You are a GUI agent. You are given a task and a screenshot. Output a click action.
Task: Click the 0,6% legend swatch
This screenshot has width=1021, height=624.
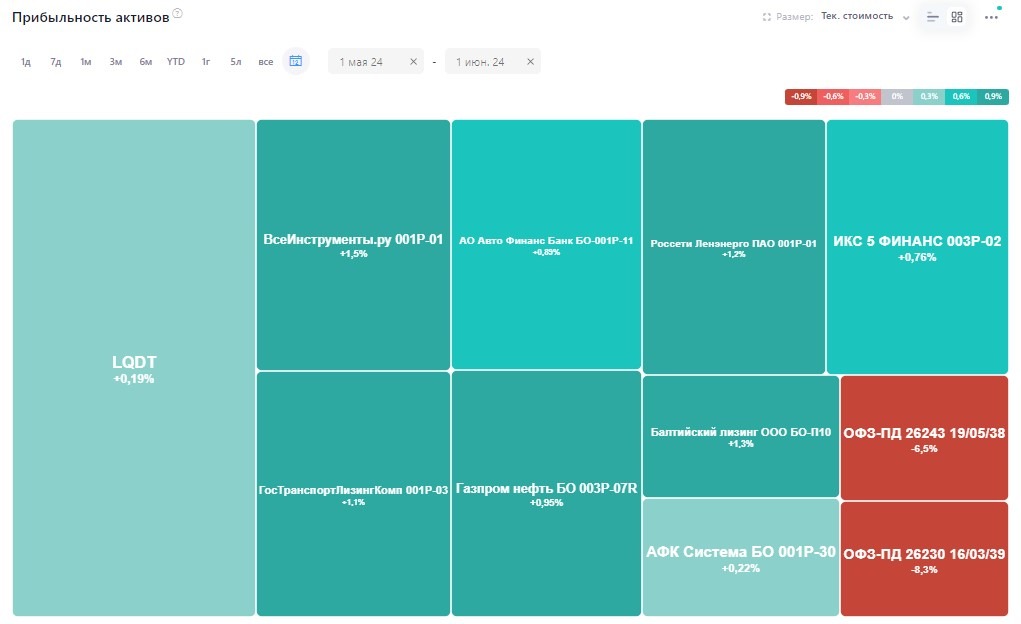961,96
